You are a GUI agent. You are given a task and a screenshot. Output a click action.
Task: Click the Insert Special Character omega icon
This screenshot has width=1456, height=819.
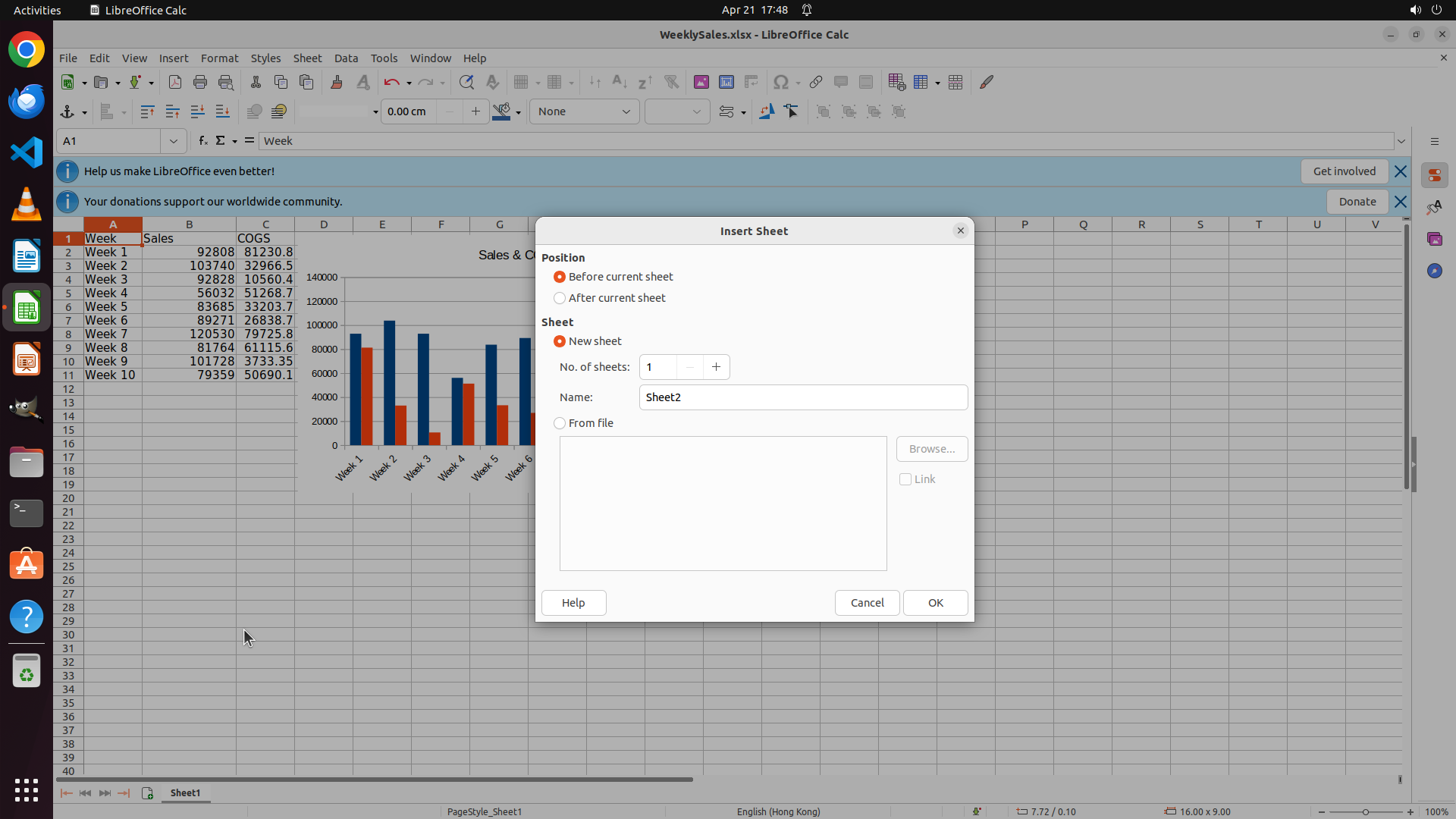780,83
